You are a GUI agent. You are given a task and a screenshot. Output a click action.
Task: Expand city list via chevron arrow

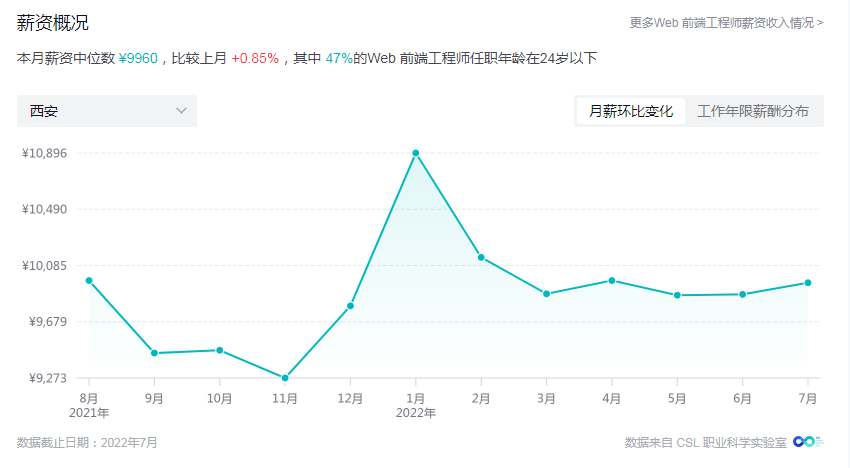pyautogui.click(x=181, y=111)
